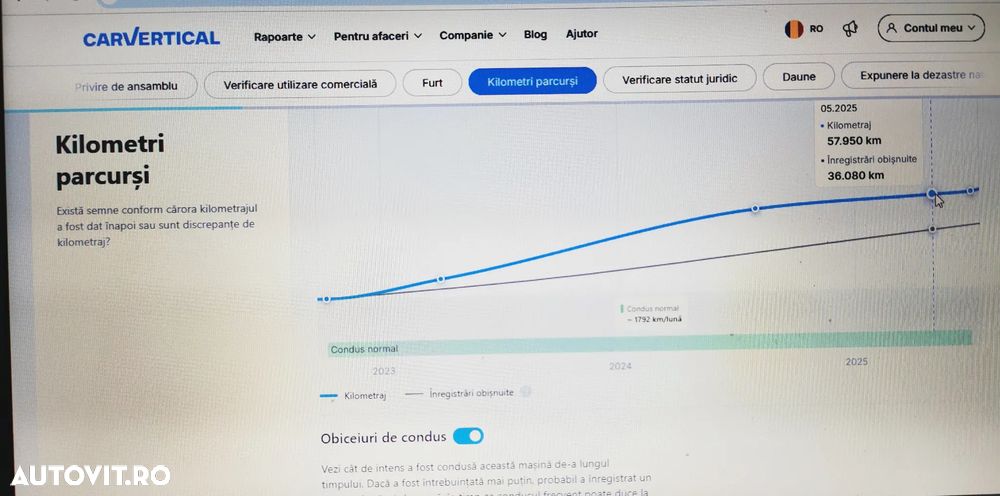1000x496 pixels.
Task: Switch to the Privire de ansamblu tab
Action: (x=126, y=86)
